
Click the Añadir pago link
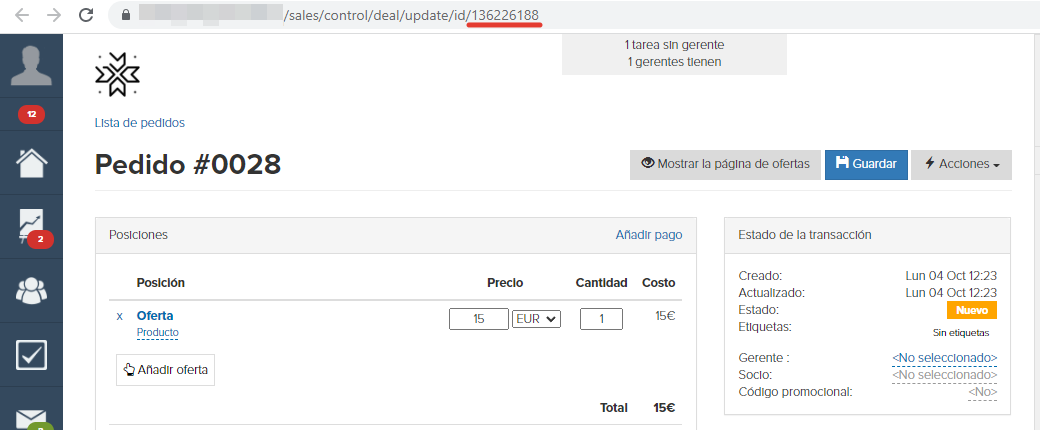649,235
